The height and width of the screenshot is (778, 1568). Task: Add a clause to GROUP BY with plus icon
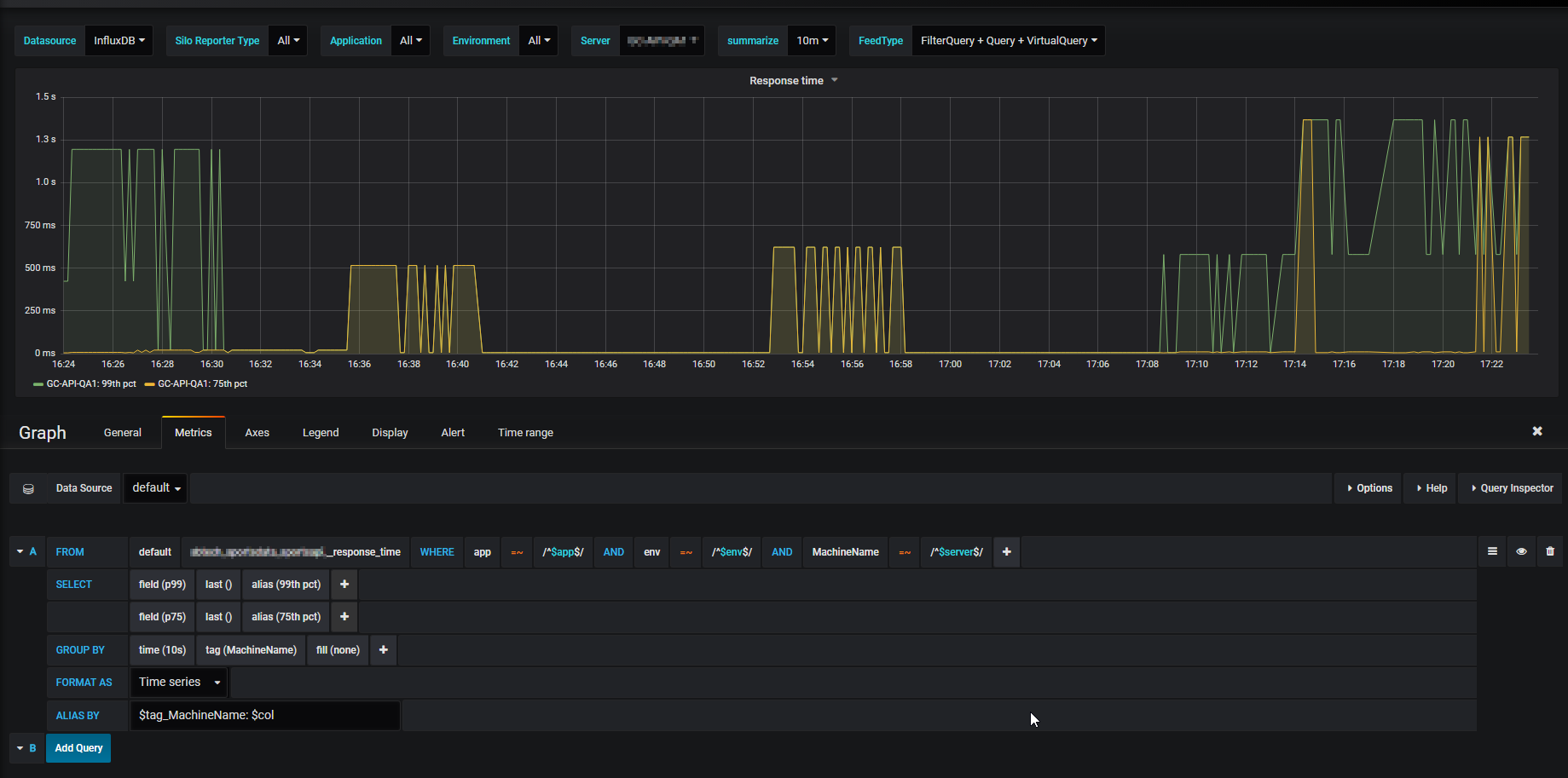click(x=383, y=649)
